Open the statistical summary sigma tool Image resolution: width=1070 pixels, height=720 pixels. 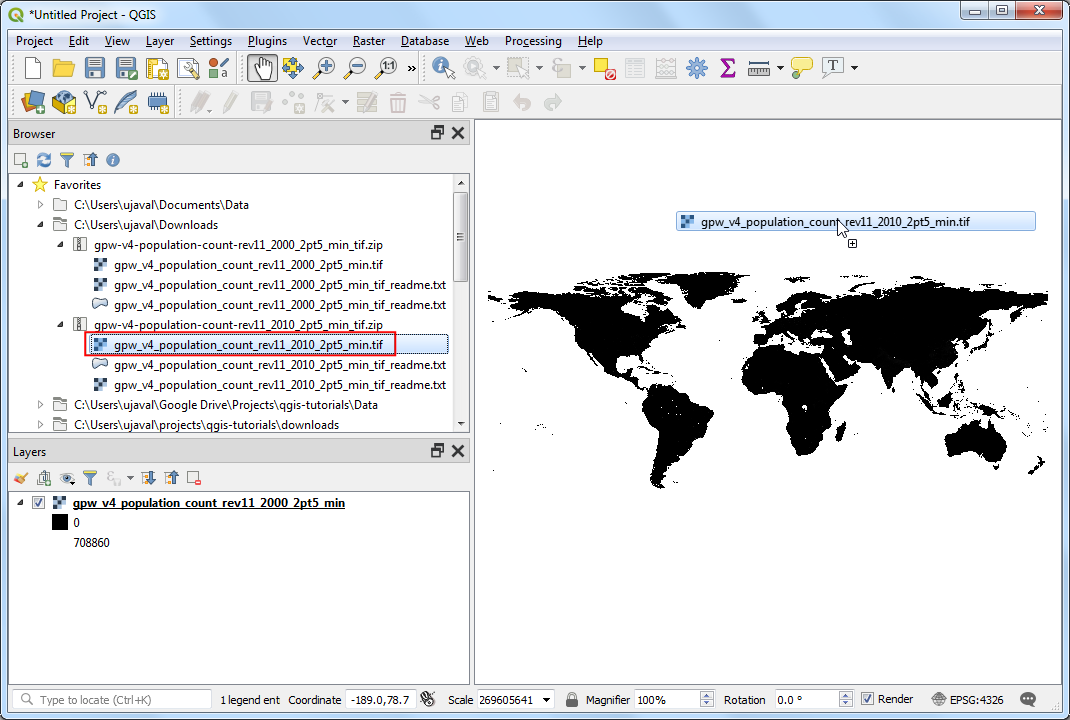728,68
